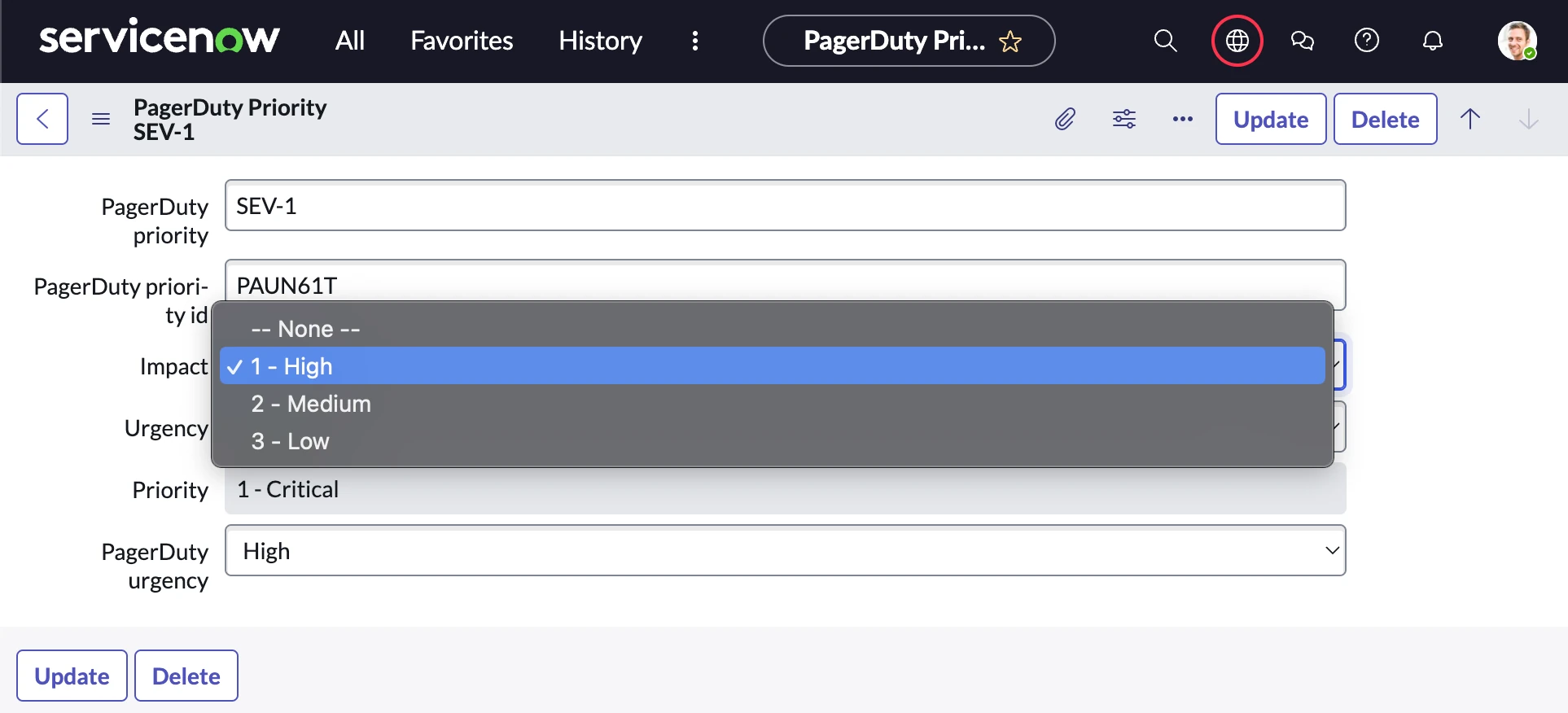Image resolution: width=1568 pixels, height=713 pixels.
Task: Open the personalize form sliders icon
Action: pyautogui.click(x=1124, y=119)
